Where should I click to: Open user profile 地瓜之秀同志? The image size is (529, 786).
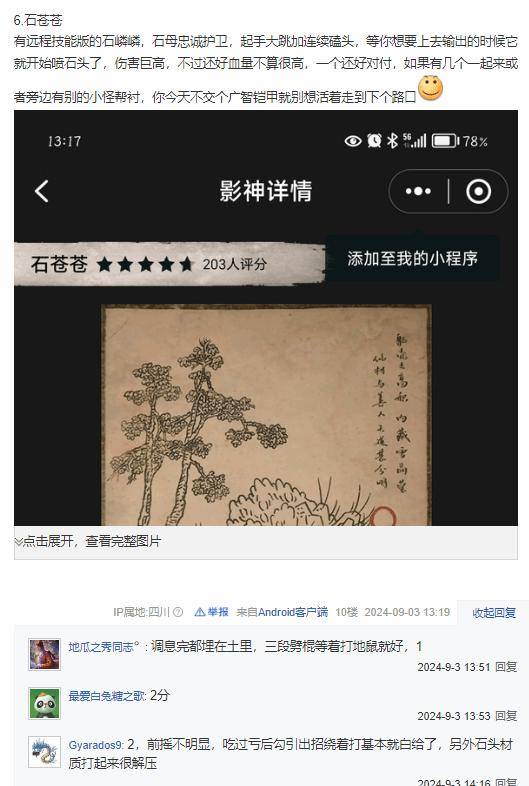click(103, 647)
